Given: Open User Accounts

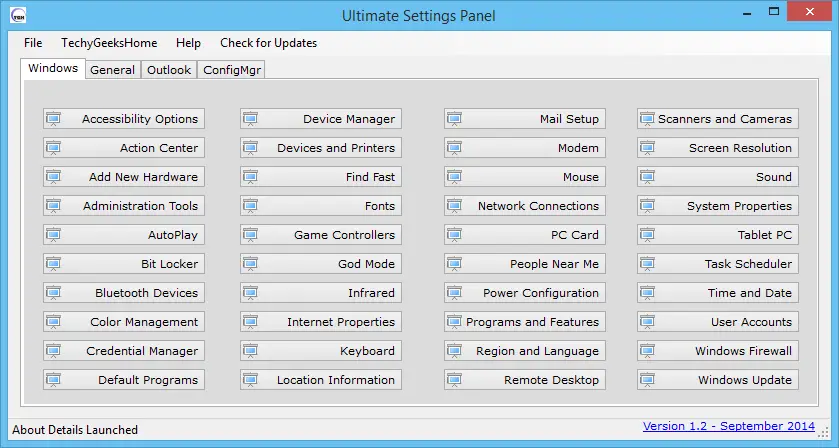Looking at the screenshot, I should [x=718, y=322].
